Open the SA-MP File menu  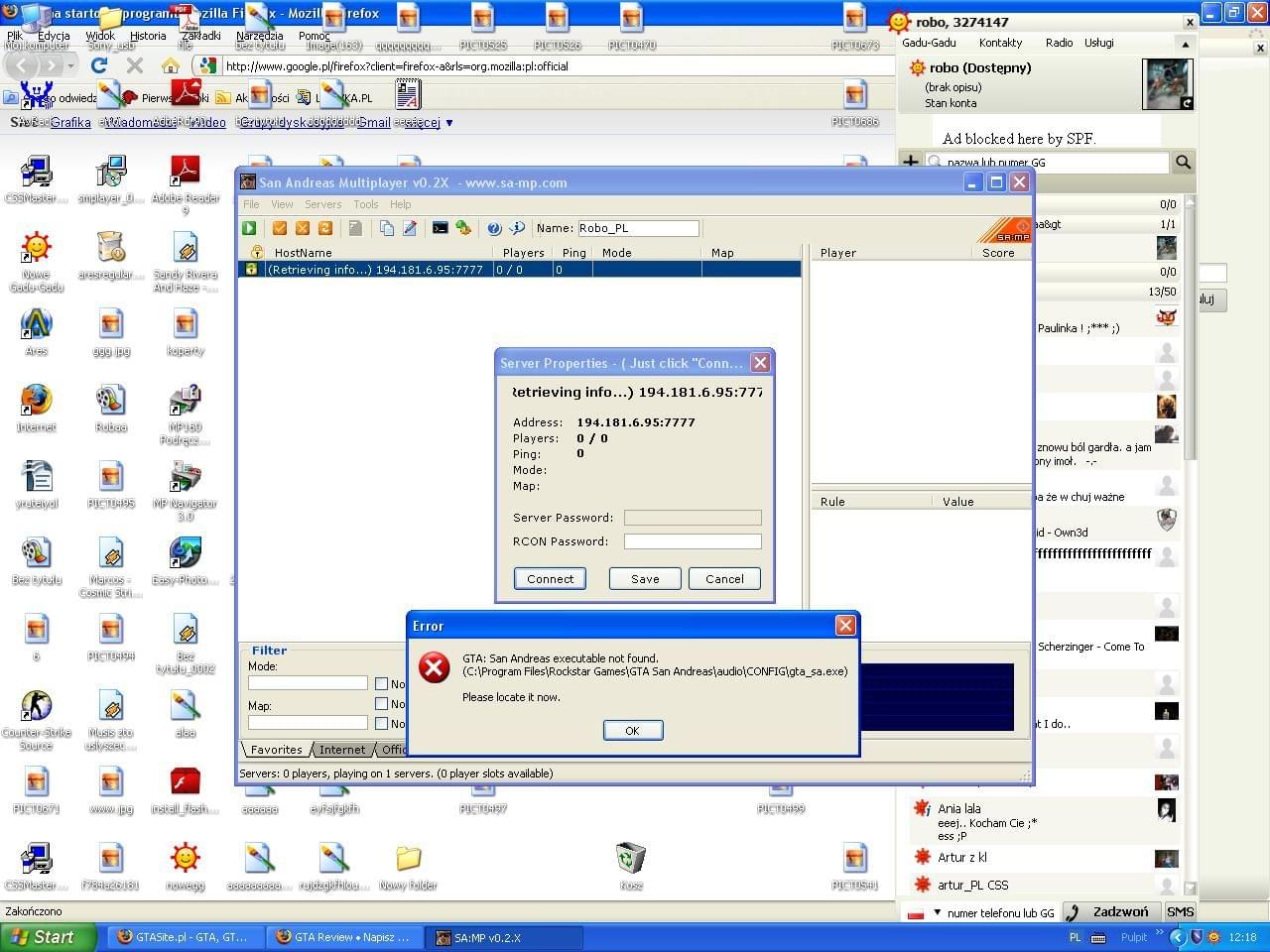(x=252, y=204)
